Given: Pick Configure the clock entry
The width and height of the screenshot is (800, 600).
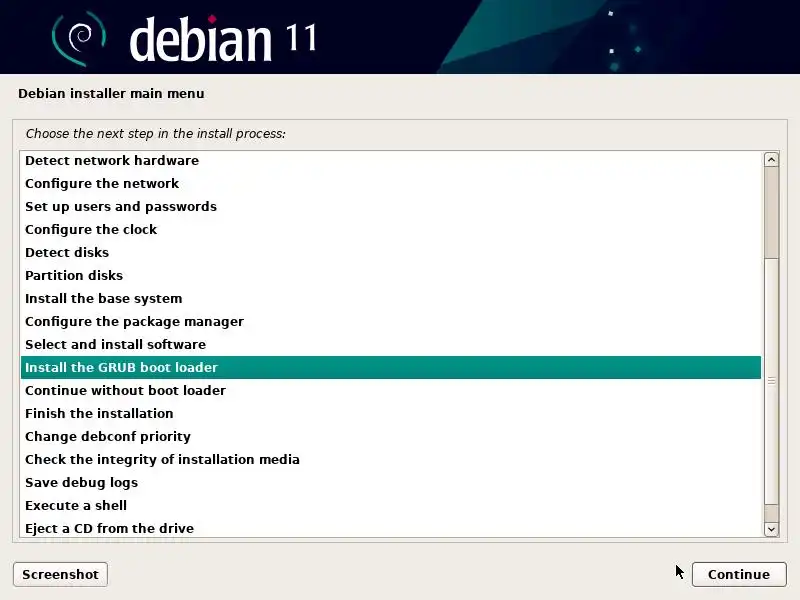Looking at the screenshot, I should click(391, 230).
